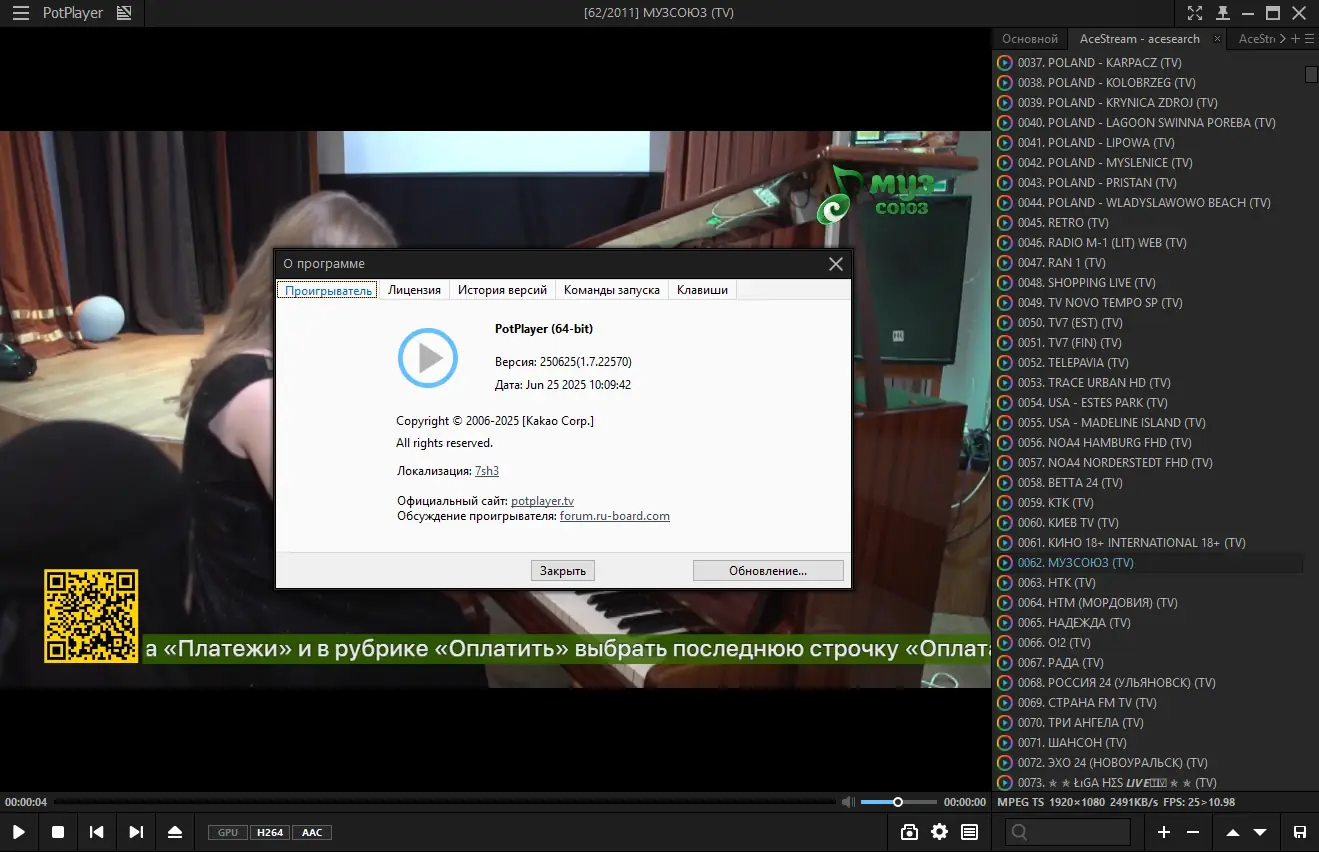The width and height of the screenshot is (1319, 852).
Task: Select the 0060. КИЕВ TV (TV) channel
Action: [x=1149, y=523]
